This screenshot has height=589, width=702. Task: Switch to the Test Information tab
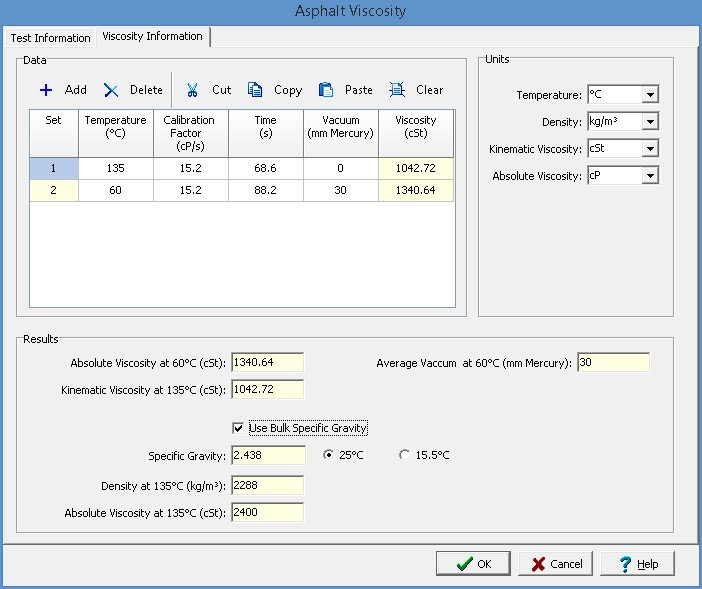[x=50, y=38]
